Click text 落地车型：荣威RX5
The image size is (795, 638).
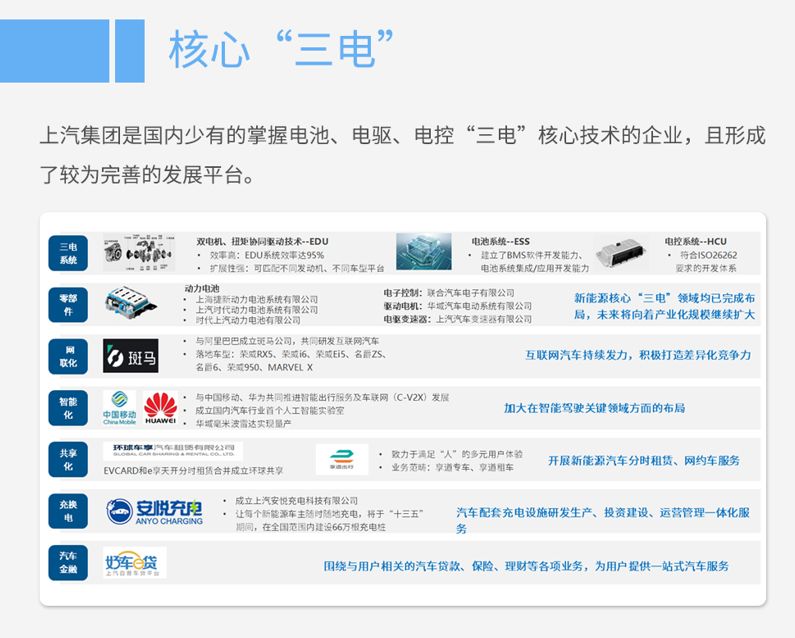(237, 355)
